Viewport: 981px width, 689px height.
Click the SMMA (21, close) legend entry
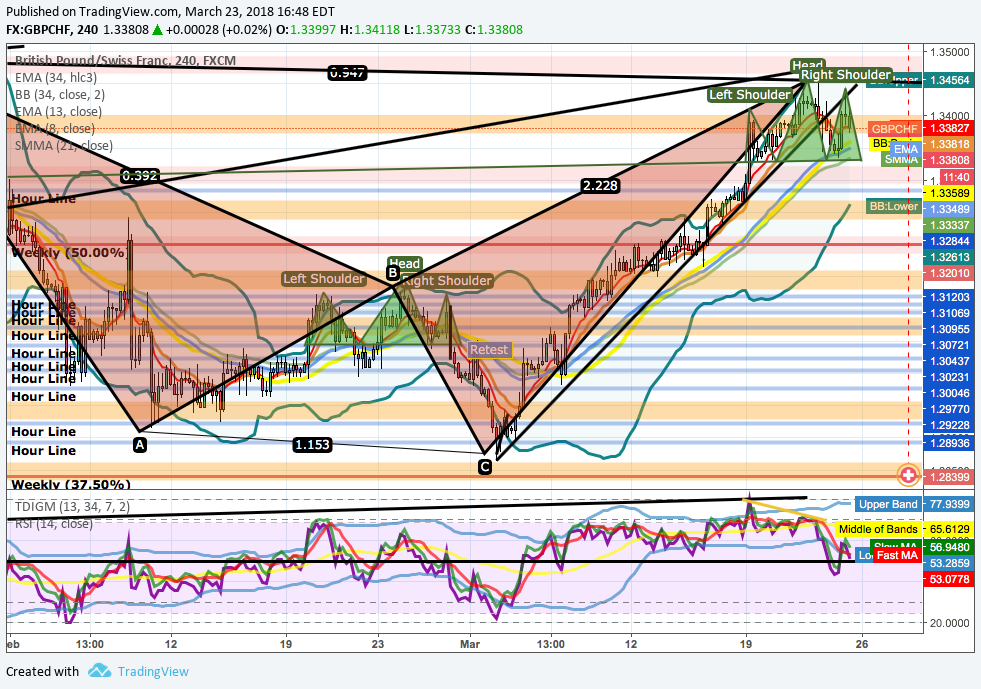click(64, 146)
